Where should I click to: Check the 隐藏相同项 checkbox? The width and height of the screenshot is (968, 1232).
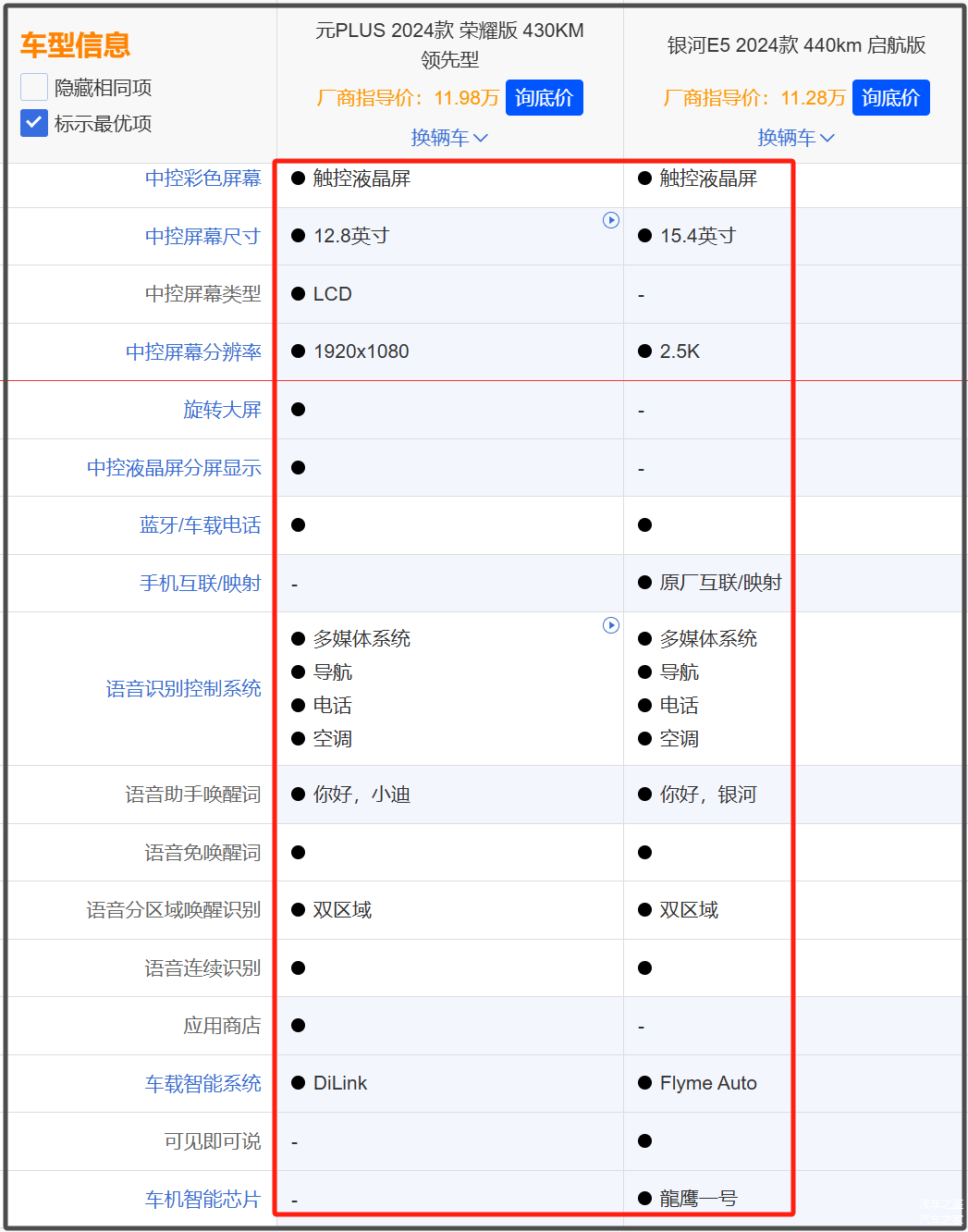(x=34, y=87)
